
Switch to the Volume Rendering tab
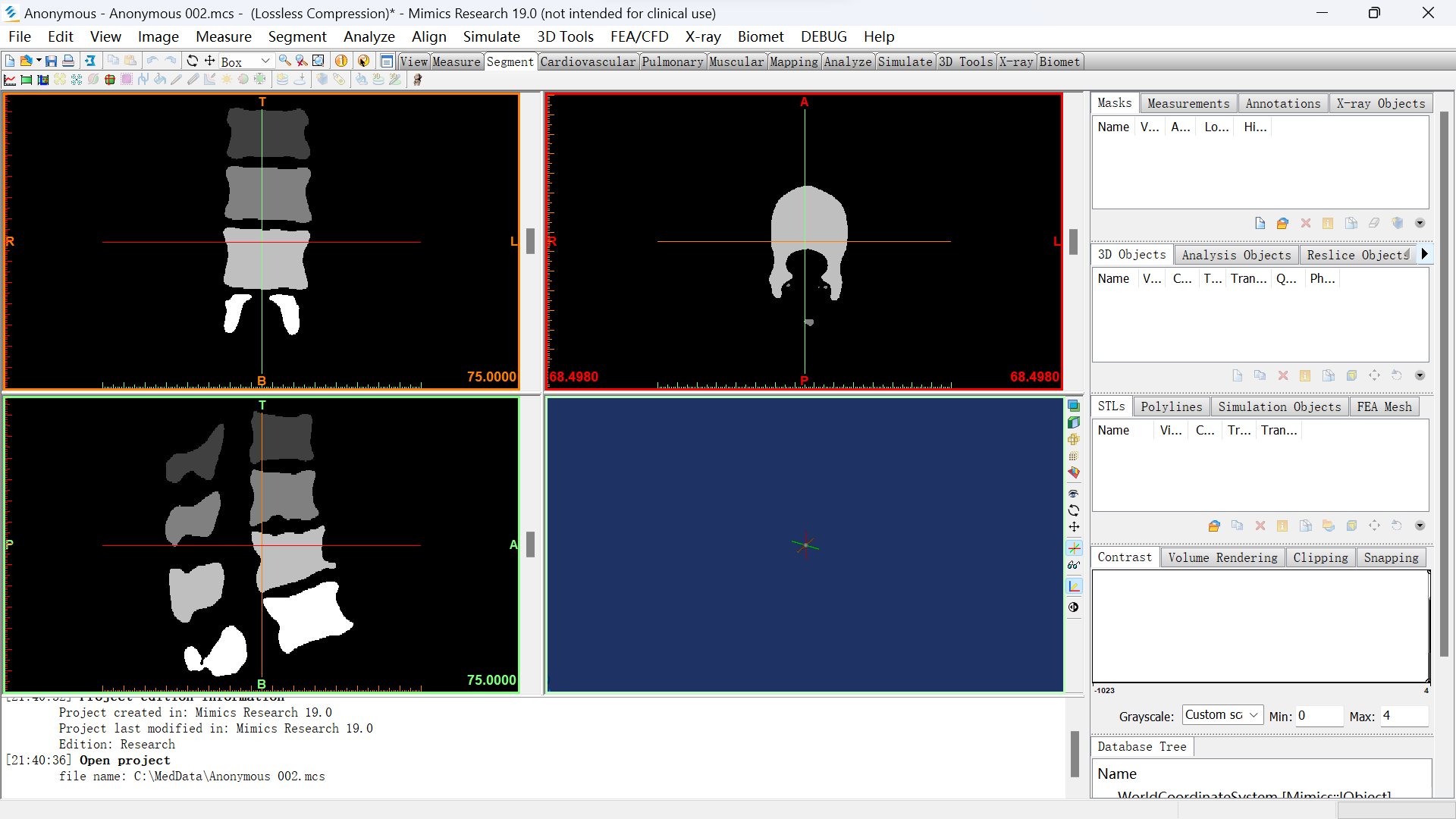(x=1222, y=557)
